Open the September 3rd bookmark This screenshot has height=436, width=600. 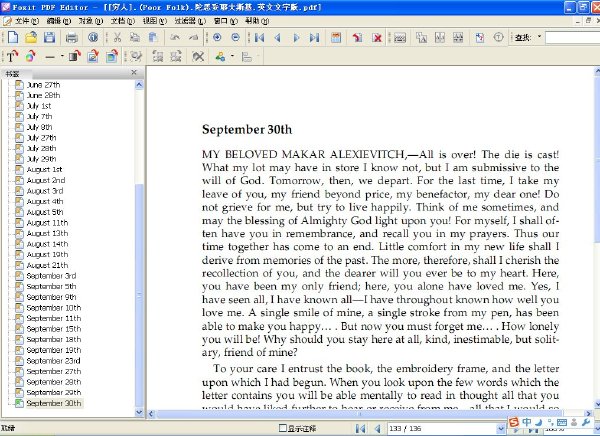pos(51,276)
